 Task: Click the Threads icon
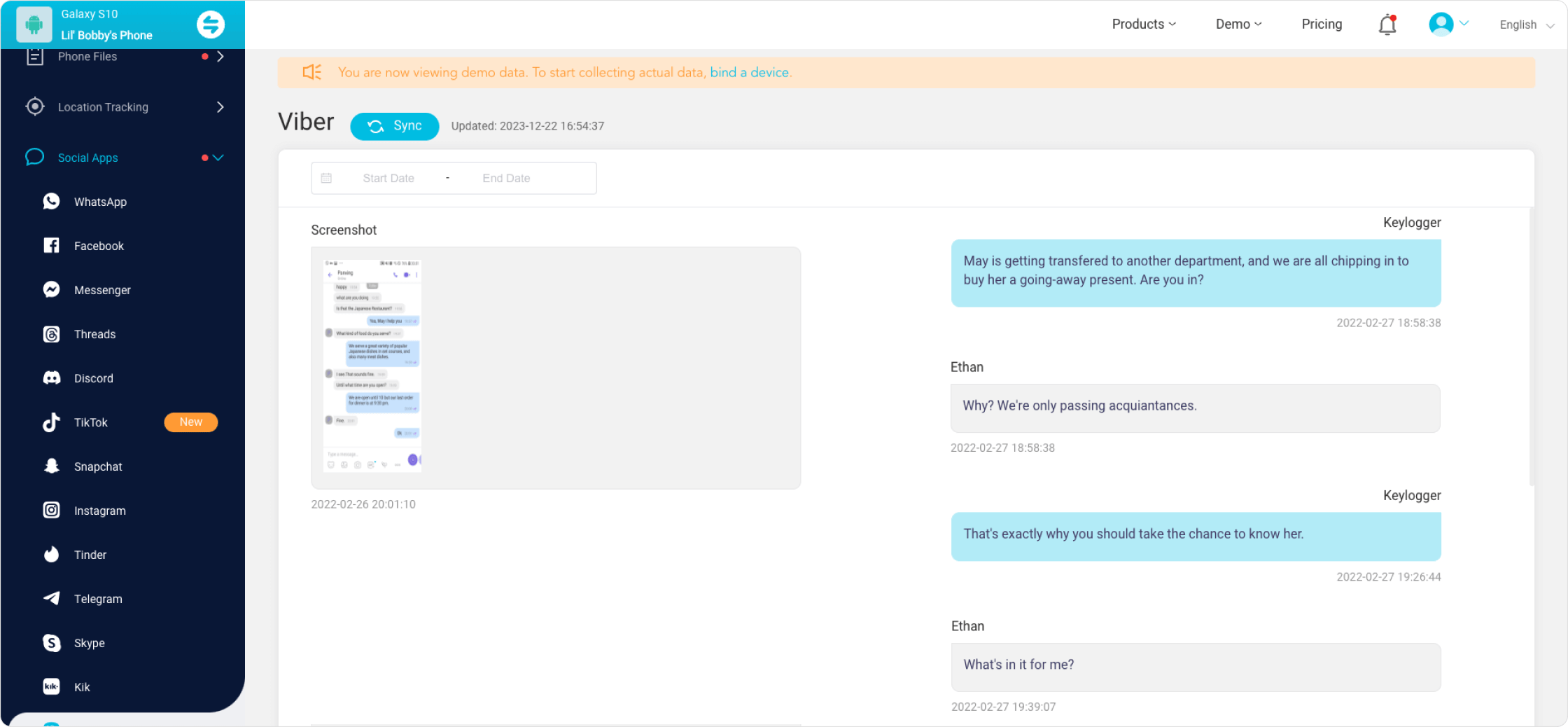52,334
